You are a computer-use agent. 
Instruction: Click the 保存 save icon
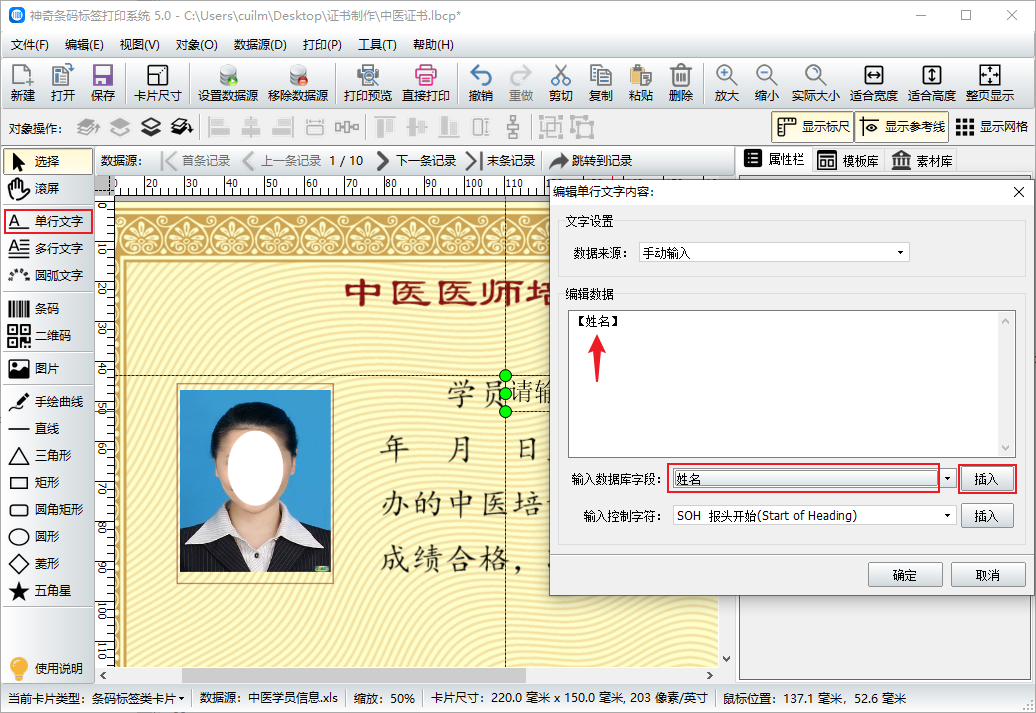click(102, 82)
